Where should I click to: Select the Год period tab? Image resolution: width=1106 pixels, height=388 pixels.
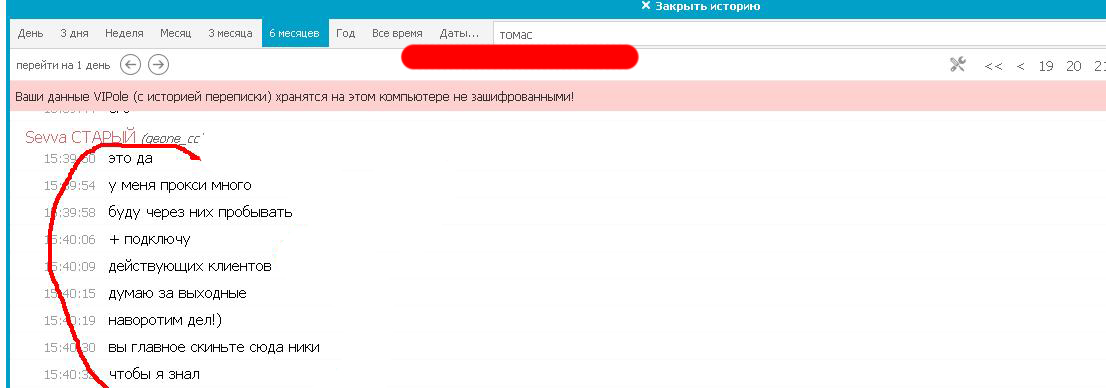[346, 33]
